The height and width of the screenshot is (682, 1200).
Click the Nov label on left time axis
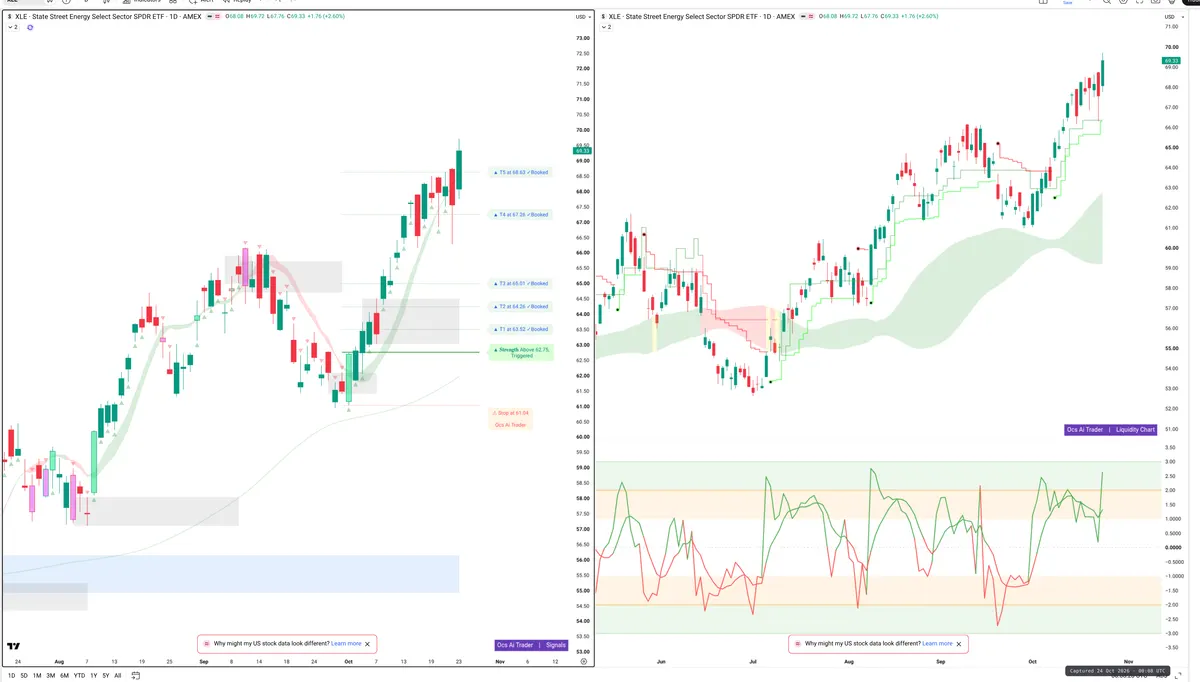click(500, 661)
